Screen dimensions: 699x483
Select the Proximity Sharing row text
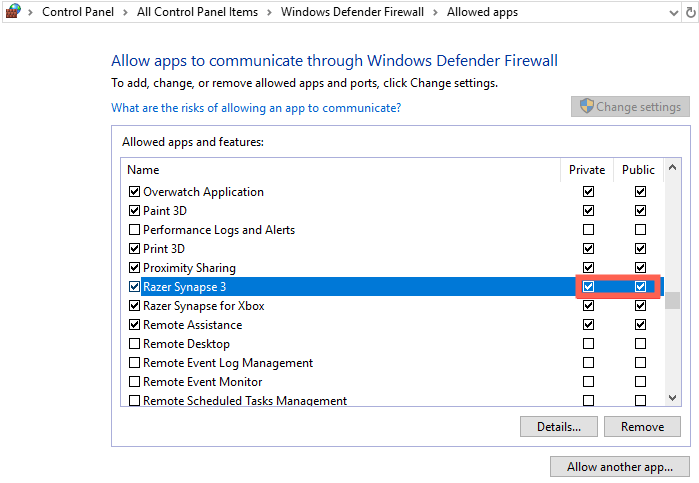click(x=189, y=268)
